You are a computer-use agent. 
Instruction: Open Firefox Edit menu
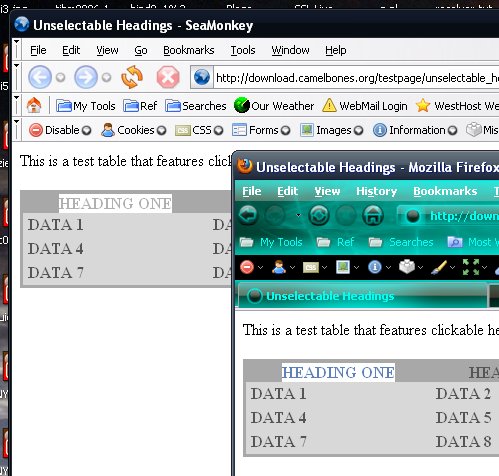[x=287, y=191]
